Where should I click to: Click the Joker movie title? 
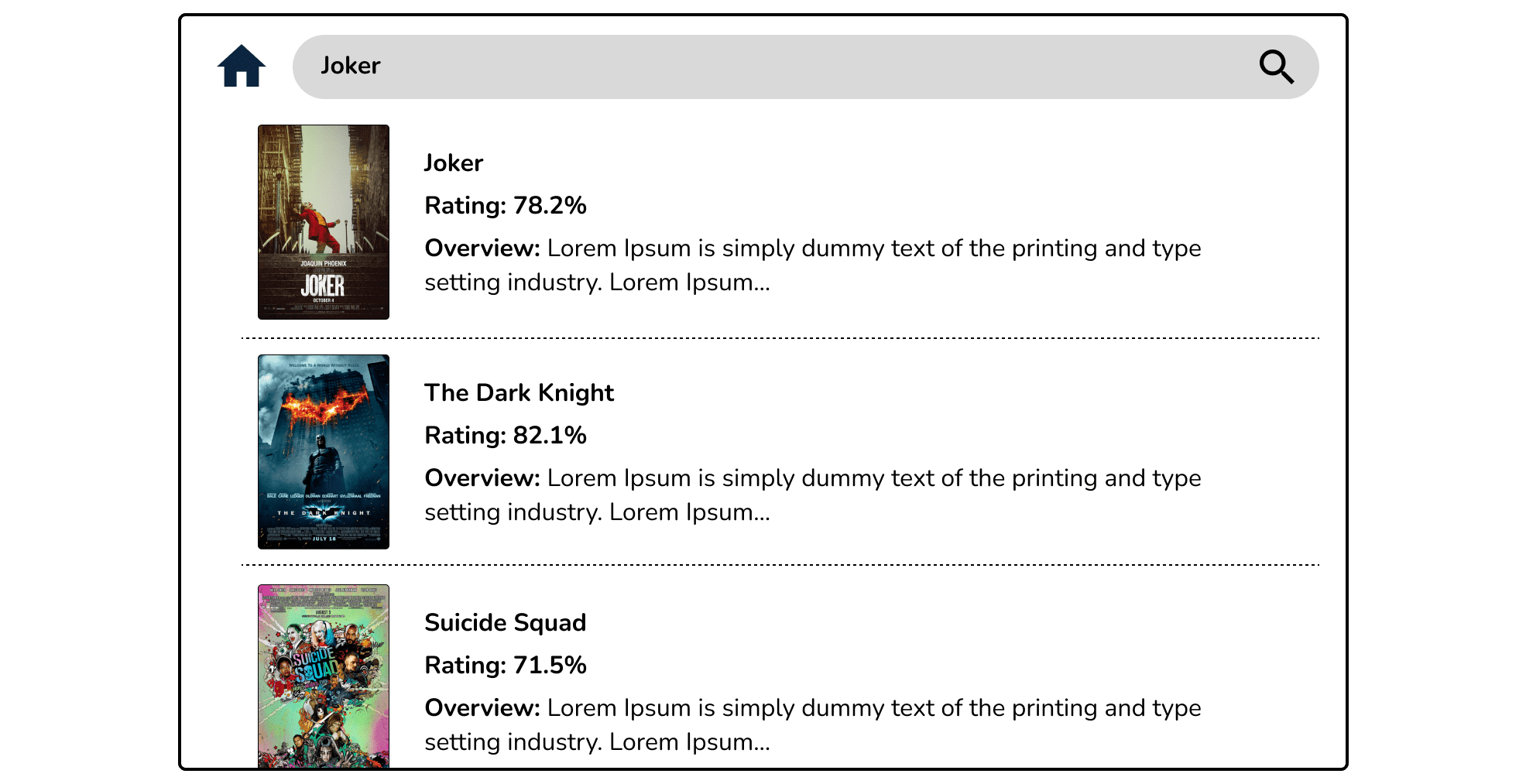(454, 163)
